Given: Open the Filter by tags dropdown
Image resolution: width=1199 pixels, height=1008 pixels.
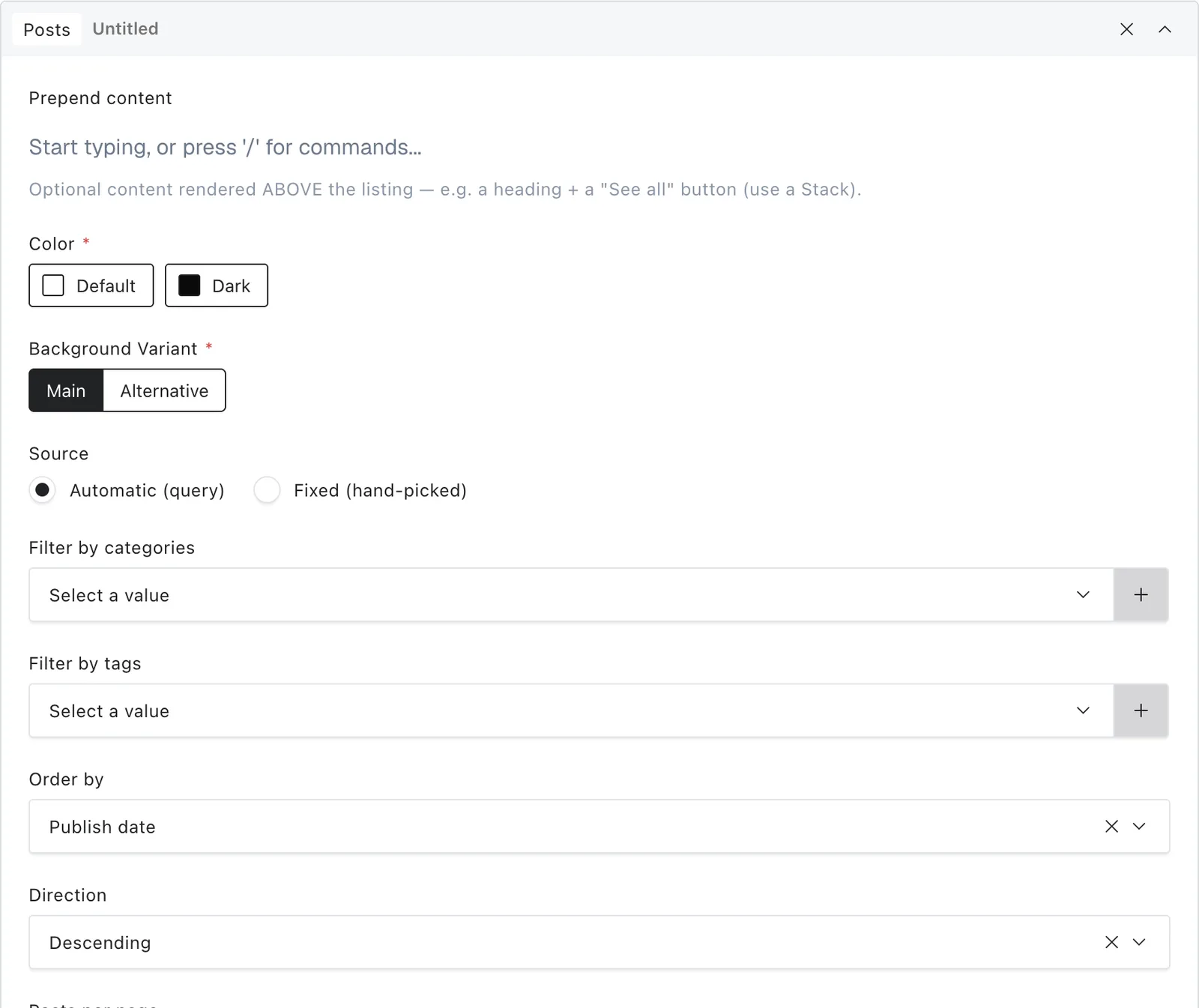Looking at the screenshot, I should pos(571,710).
